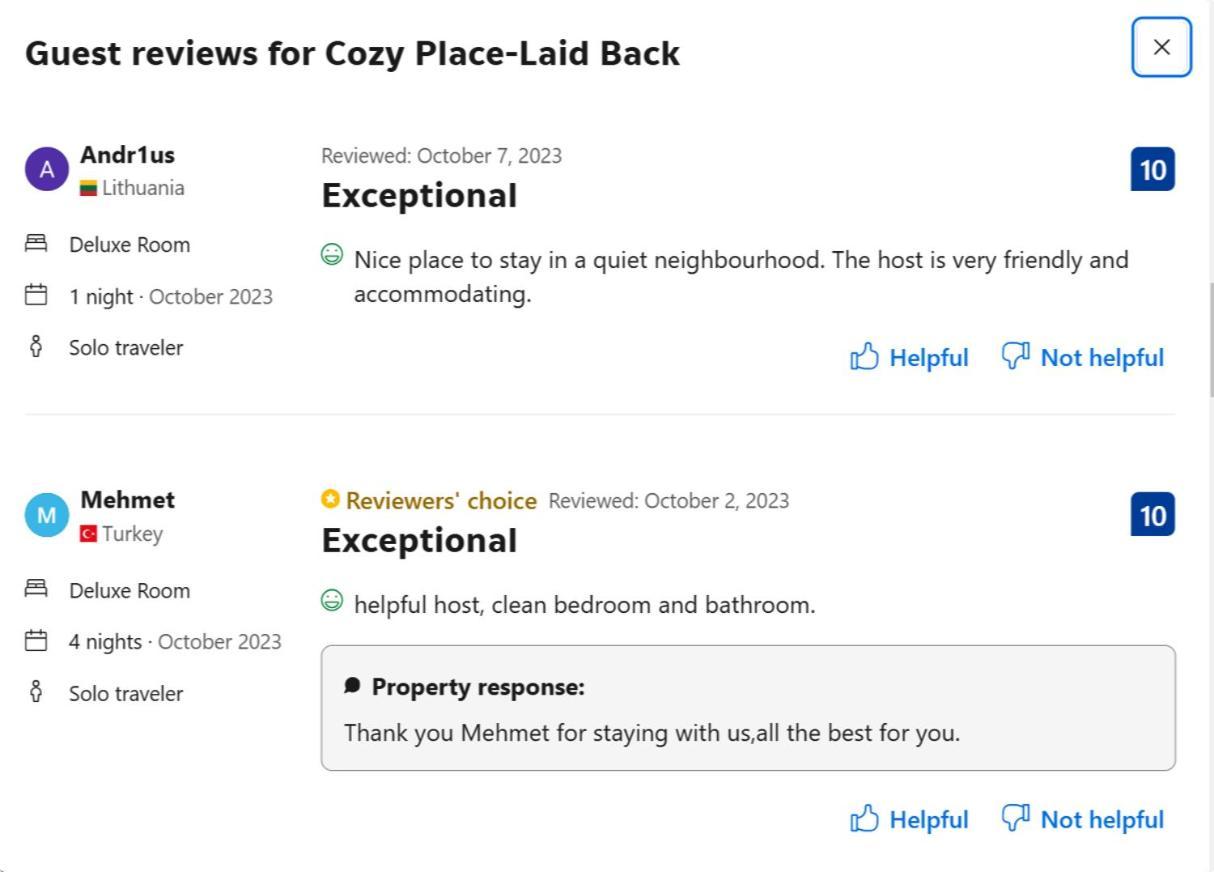
Task: Click the bed icon beside Andr1us's Deluxe Room
Action: pos(36,243)
